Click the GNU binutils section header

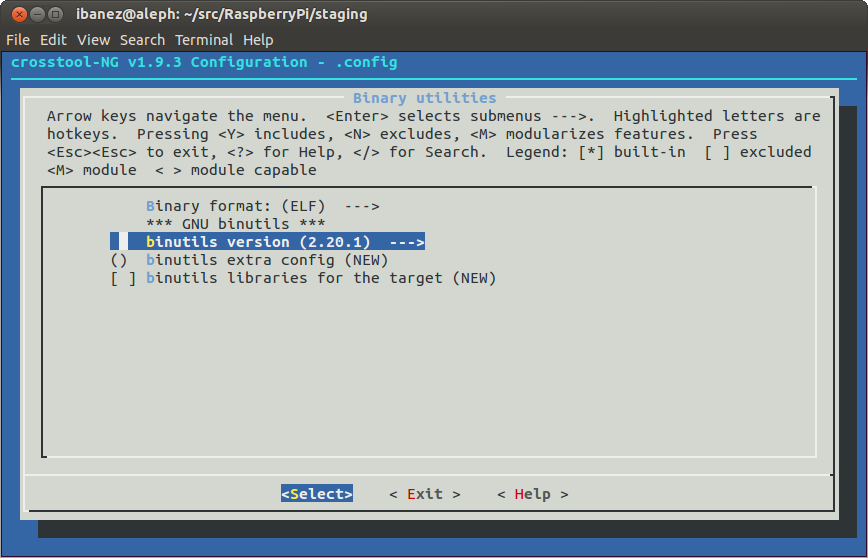(236, 224)
